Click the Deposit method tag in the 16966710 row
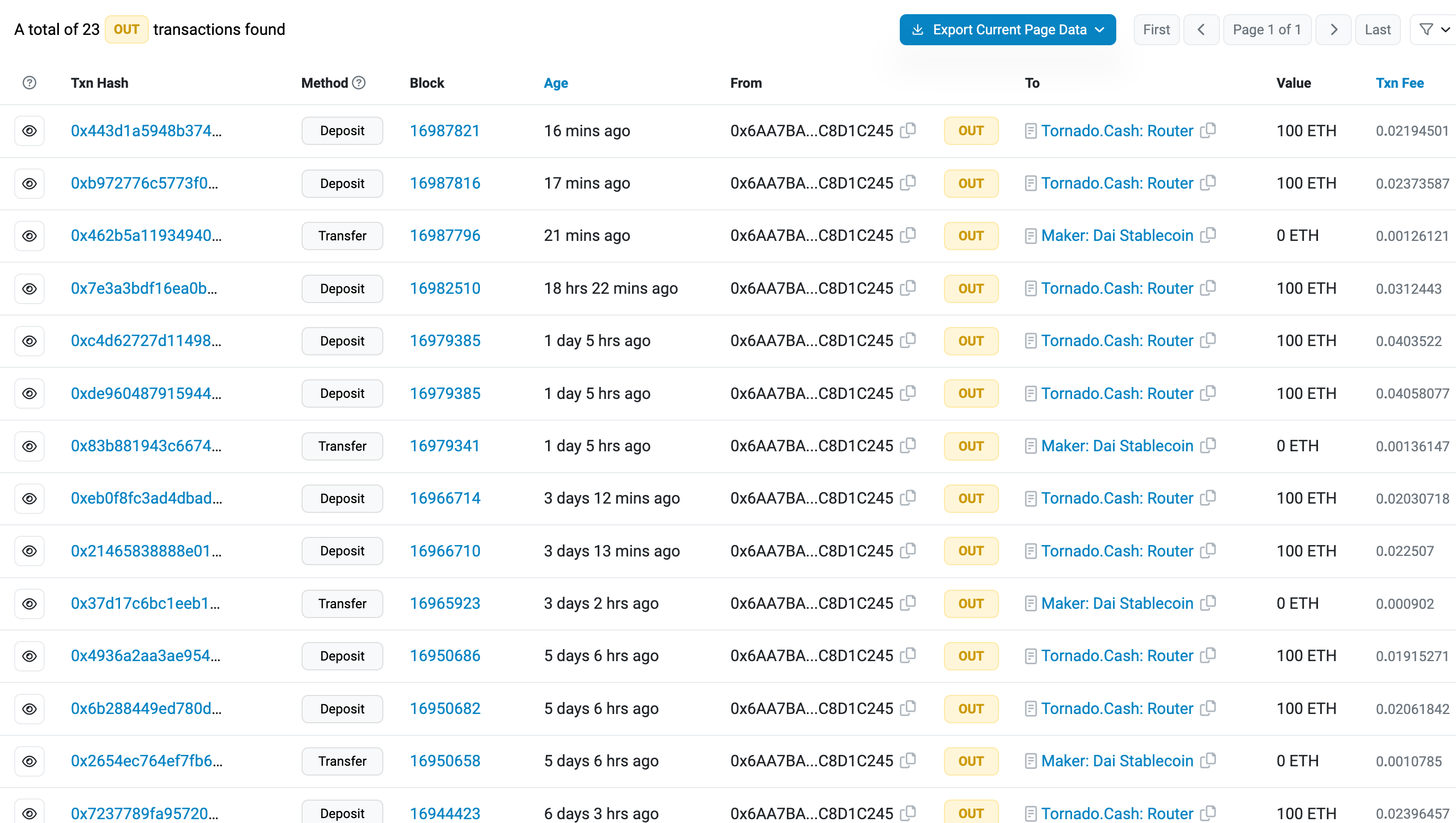This screenshot has width=1456, height=823. tap(341, 551)
